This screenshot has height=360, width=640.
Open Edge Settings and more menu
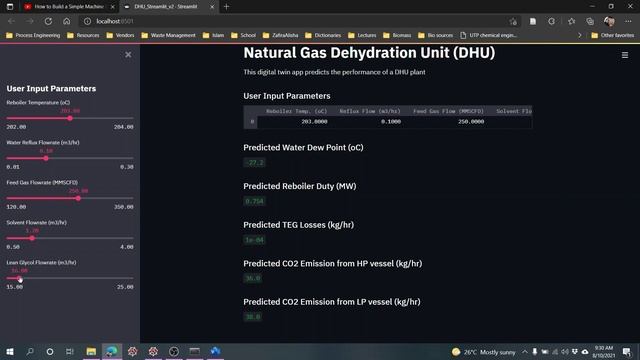point(628,21)
